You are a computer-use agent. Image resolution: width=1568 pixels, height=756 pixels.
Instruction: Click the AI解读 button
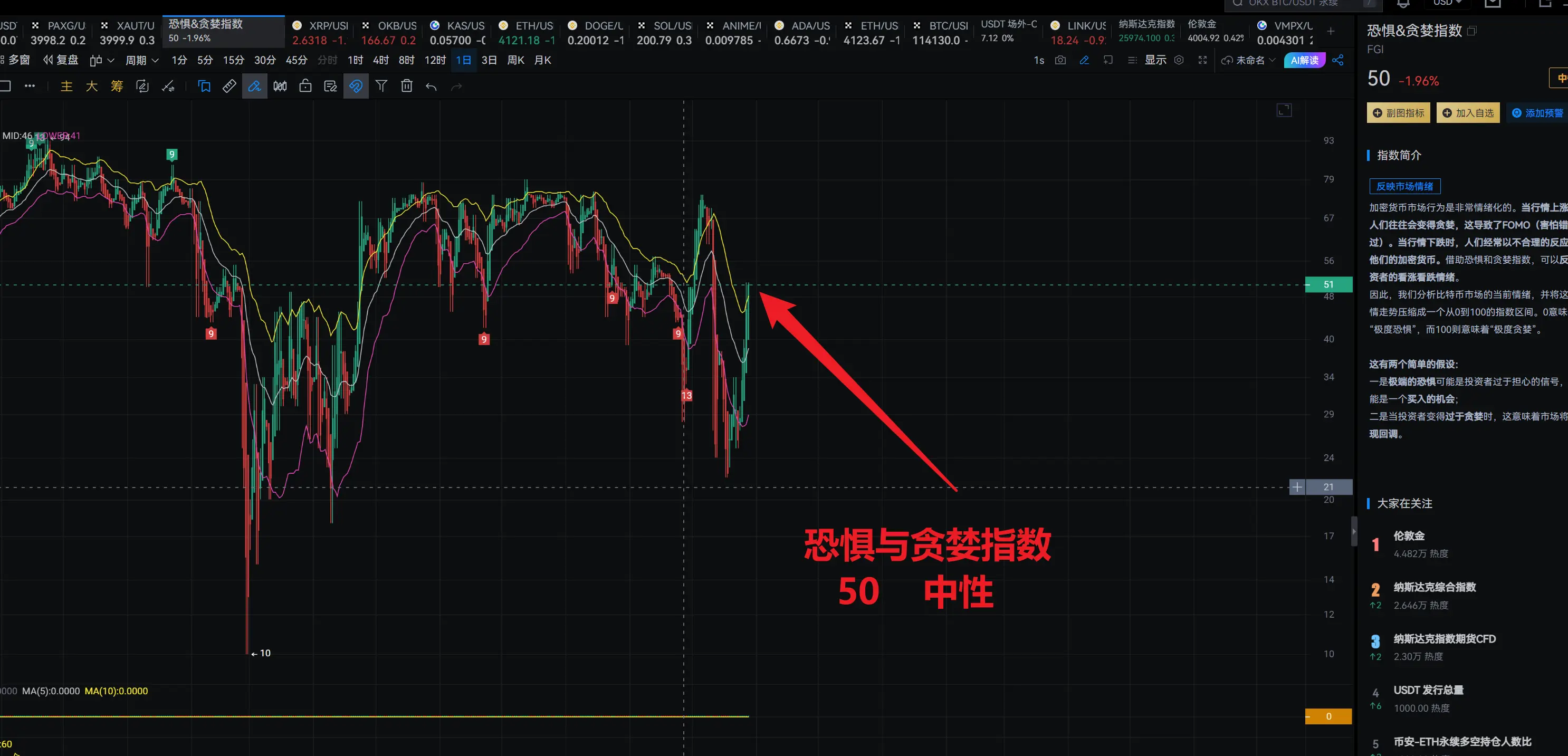pos(1304,60)
